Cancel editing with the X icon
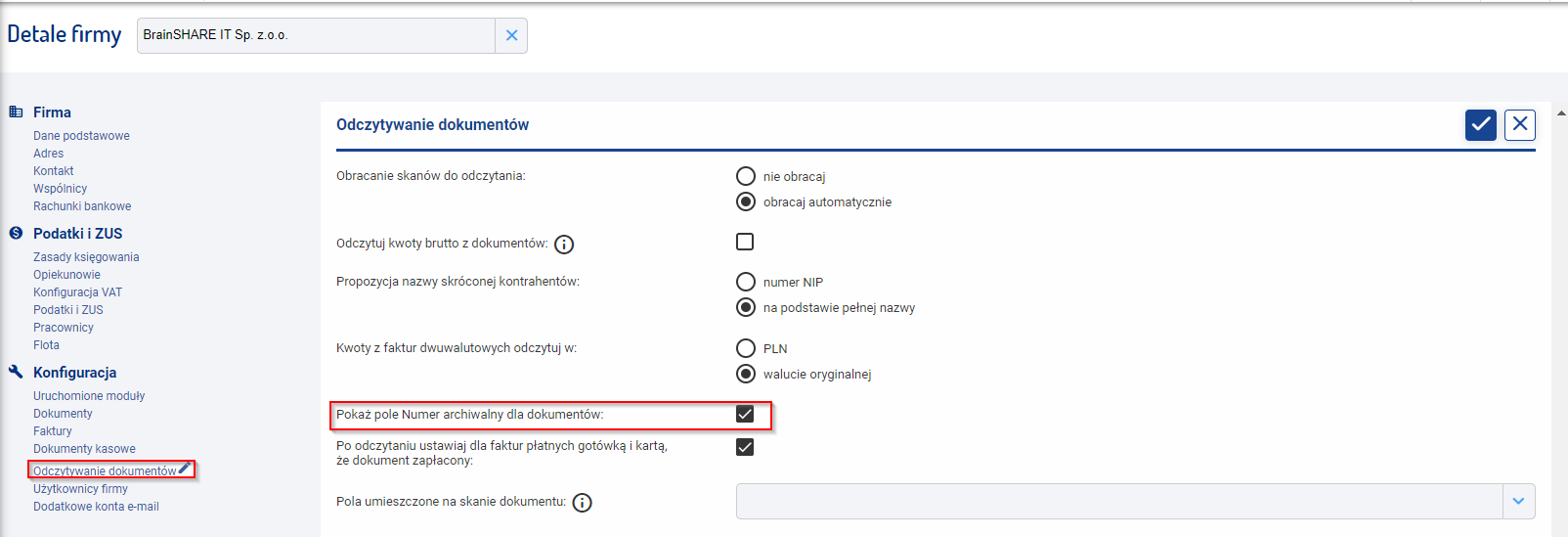Image resolution: width=1568 pixels, height=537 pixels. (x=1520, y=124)
